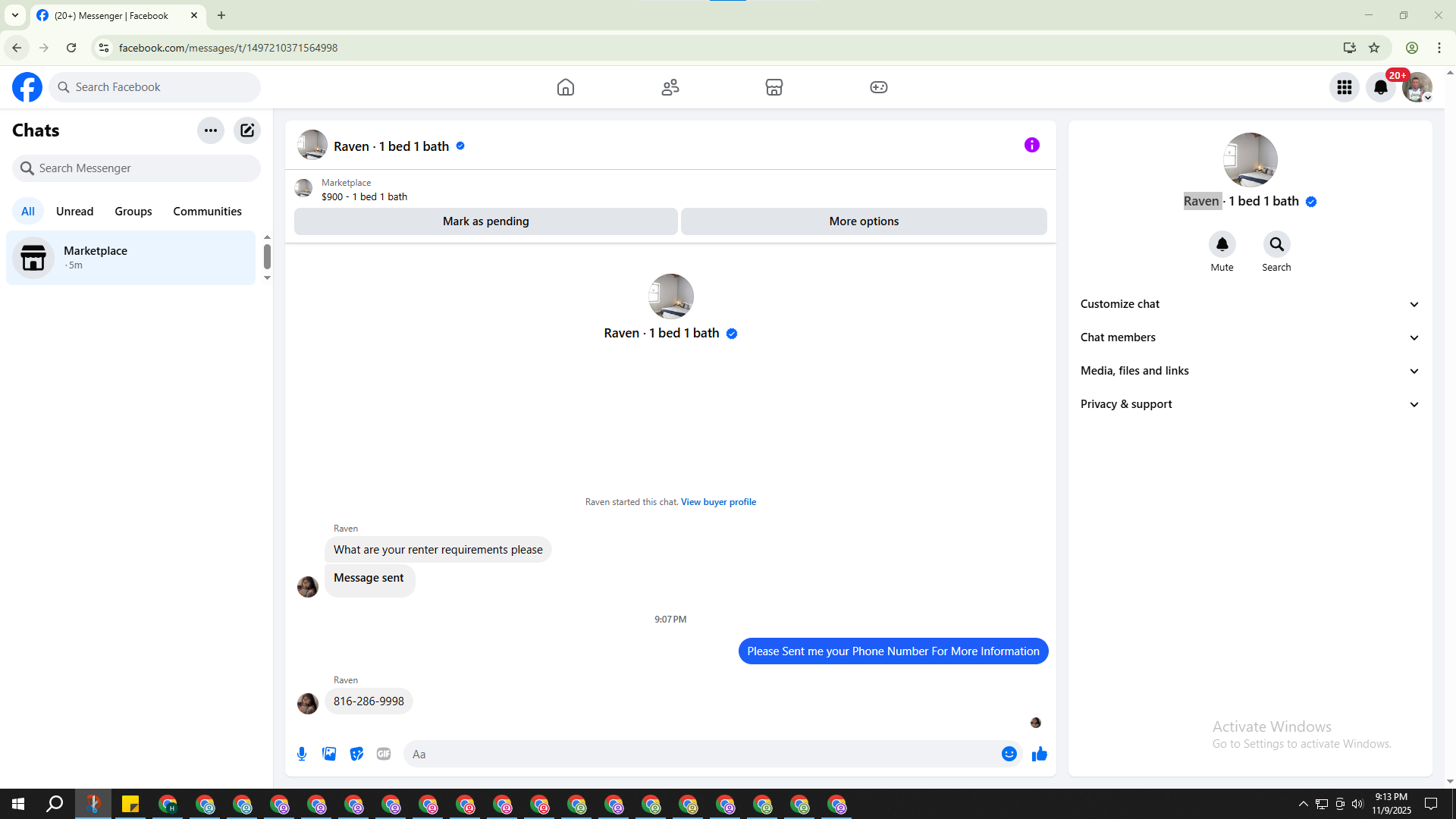Viewport: 1456px width, 819px height.
Task: Open Windows taskbar search
Action: point(55,804)
